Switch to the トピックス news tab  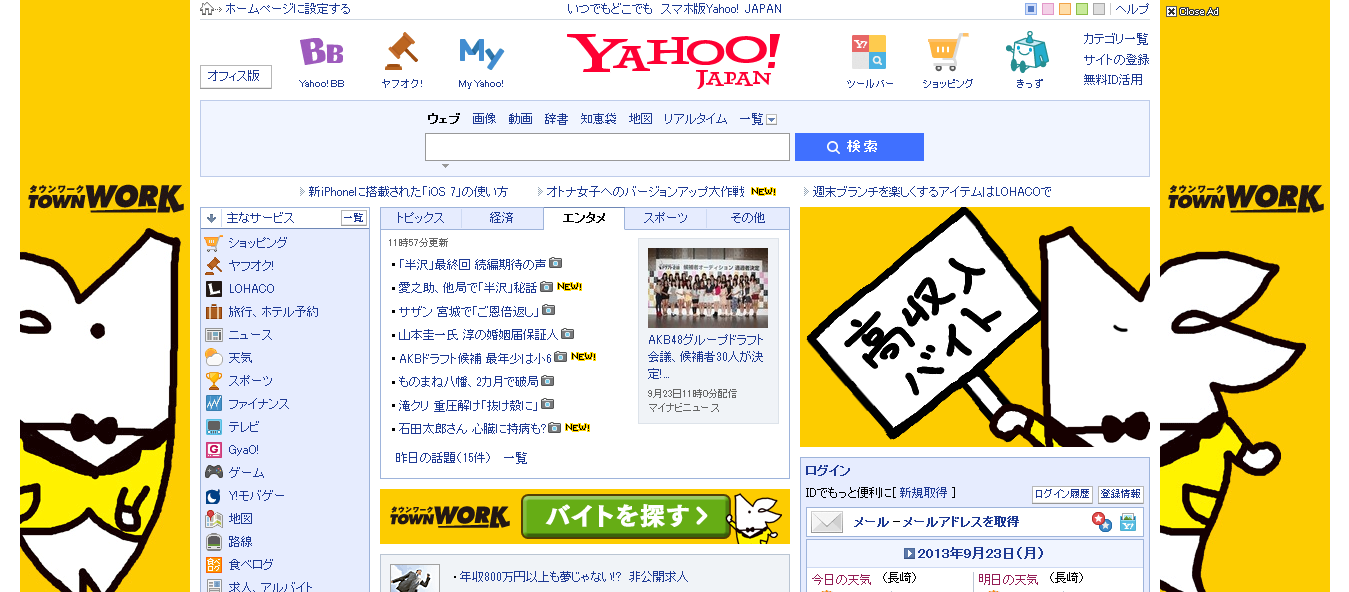coord(420,218)
